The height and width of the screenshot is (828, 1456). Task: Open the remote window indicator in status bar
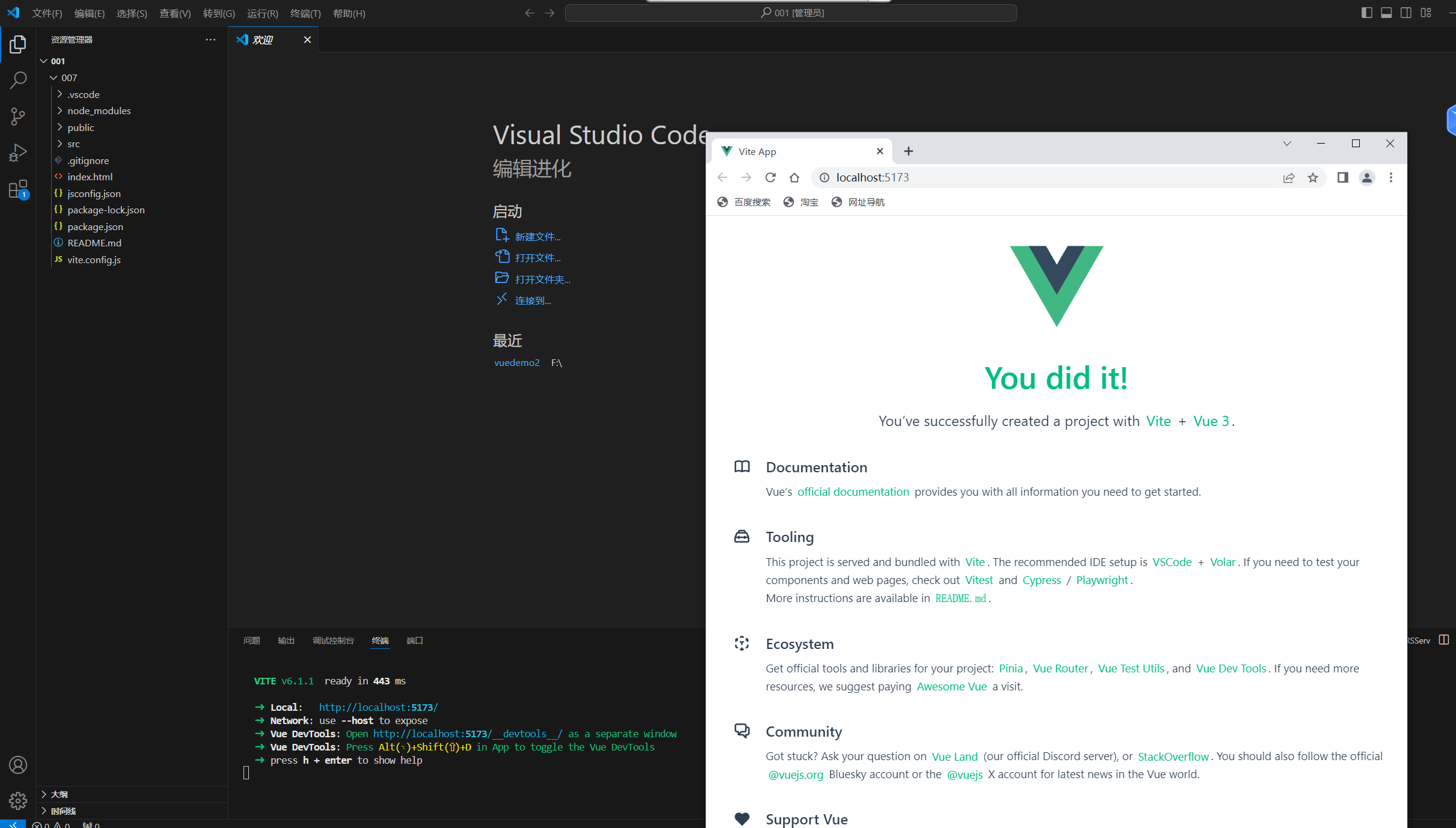tap(13, 824)
